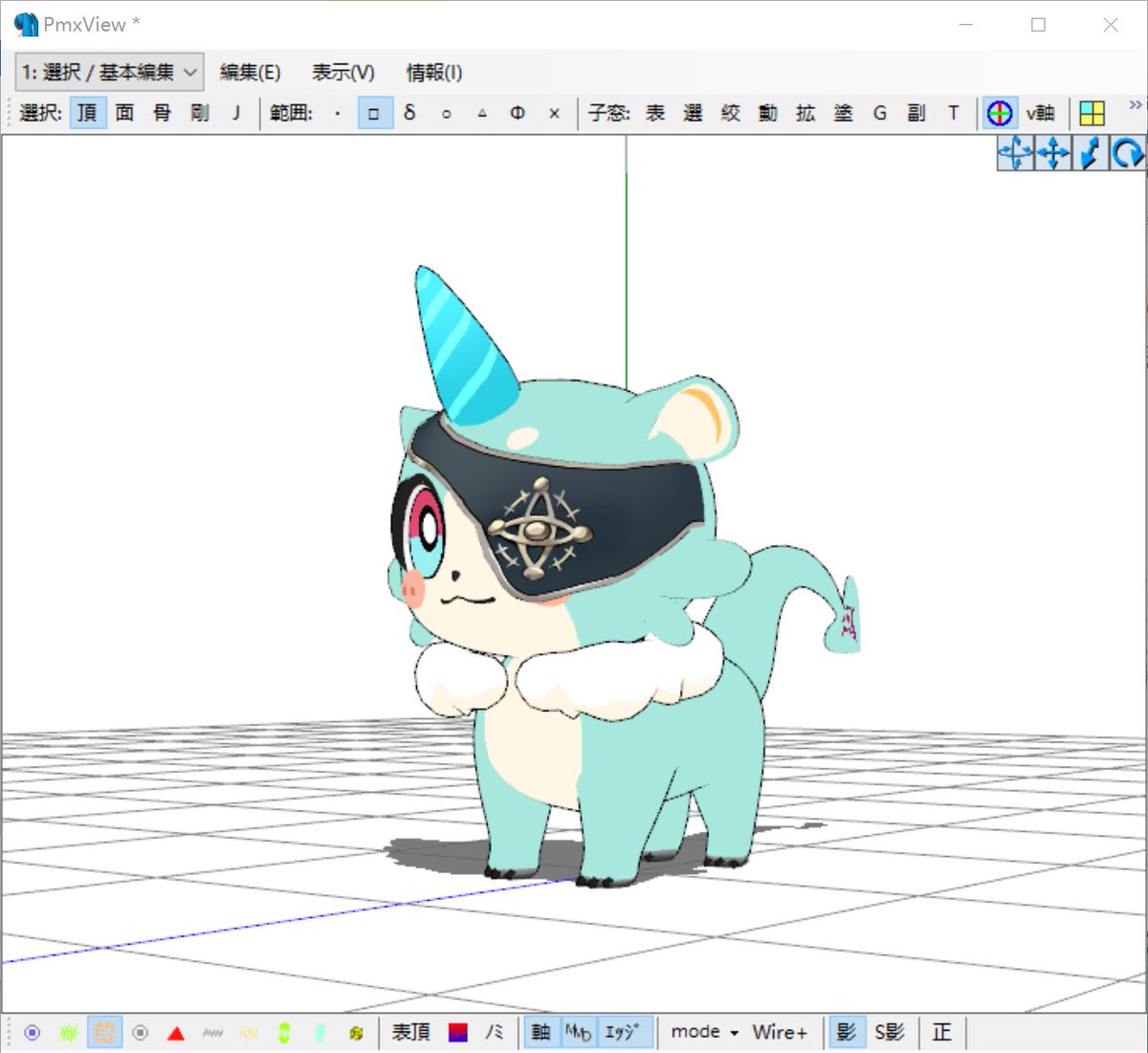The height and width of the screenshot is (1053, 1148).
Task: Click the ﾉﾐ toolbar button
Action: (494, 1032)
